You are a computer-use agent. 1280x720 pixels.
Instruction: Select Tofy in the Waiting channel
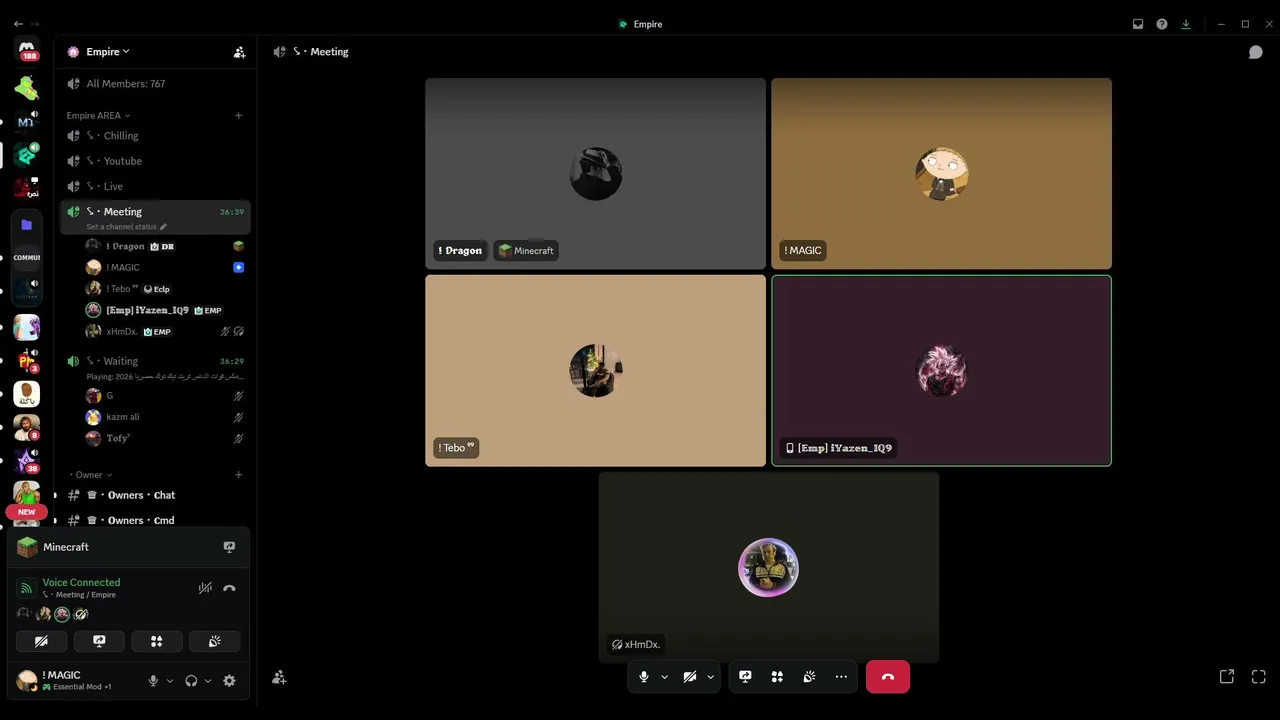165,439
